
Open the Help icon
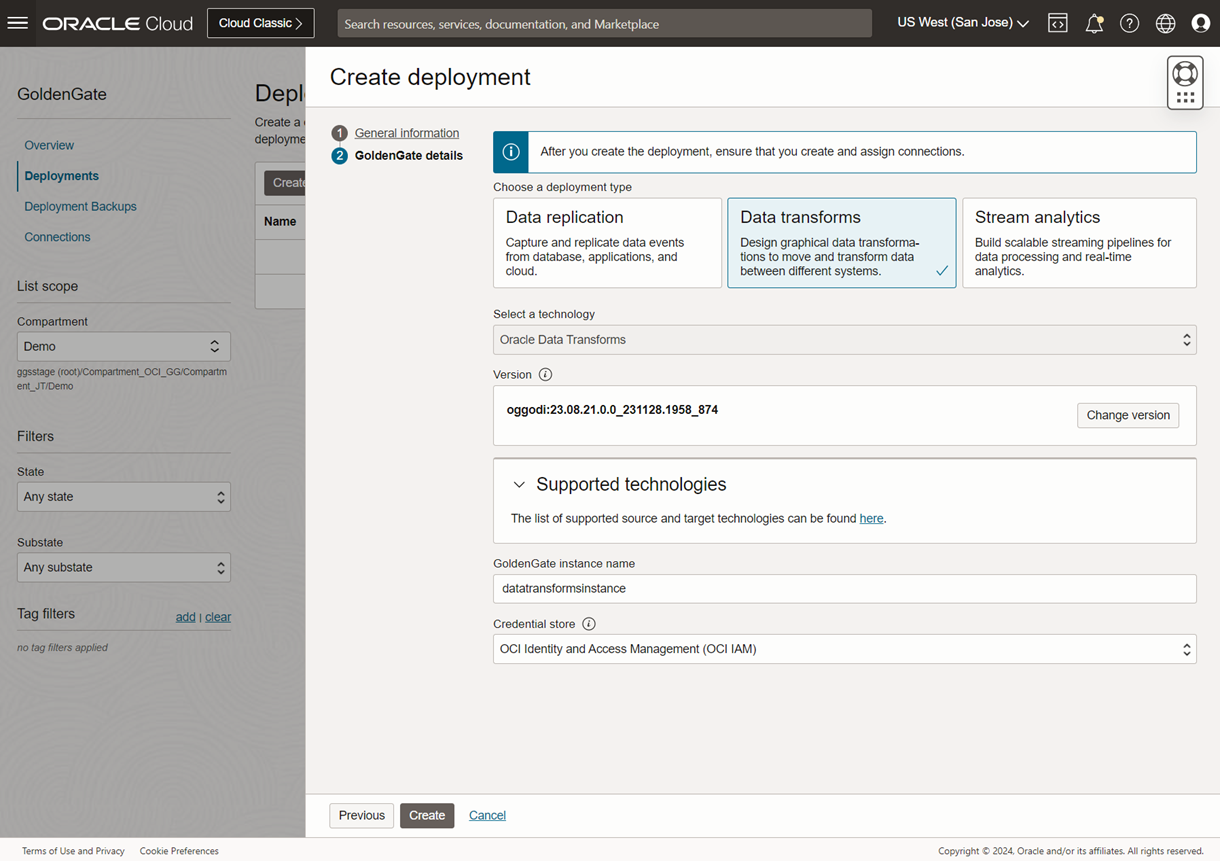tap(1129, 22)
